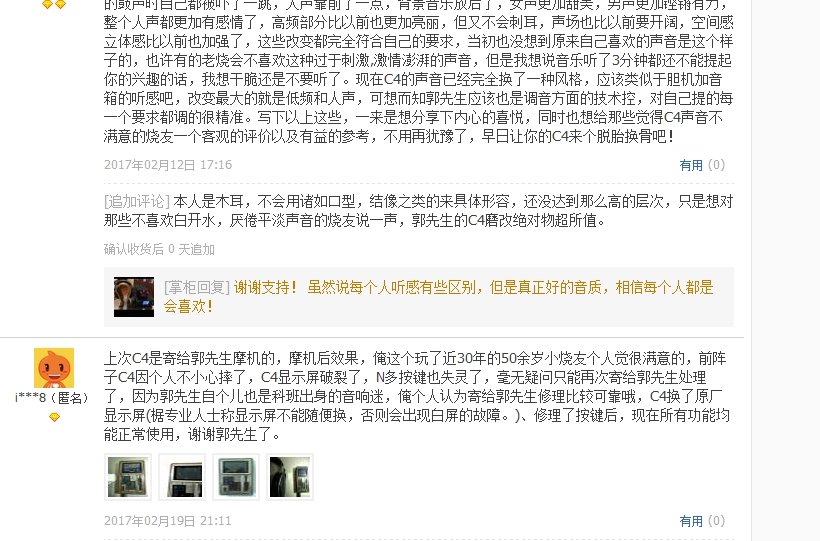Open the second review photo thumbnail

182,477
